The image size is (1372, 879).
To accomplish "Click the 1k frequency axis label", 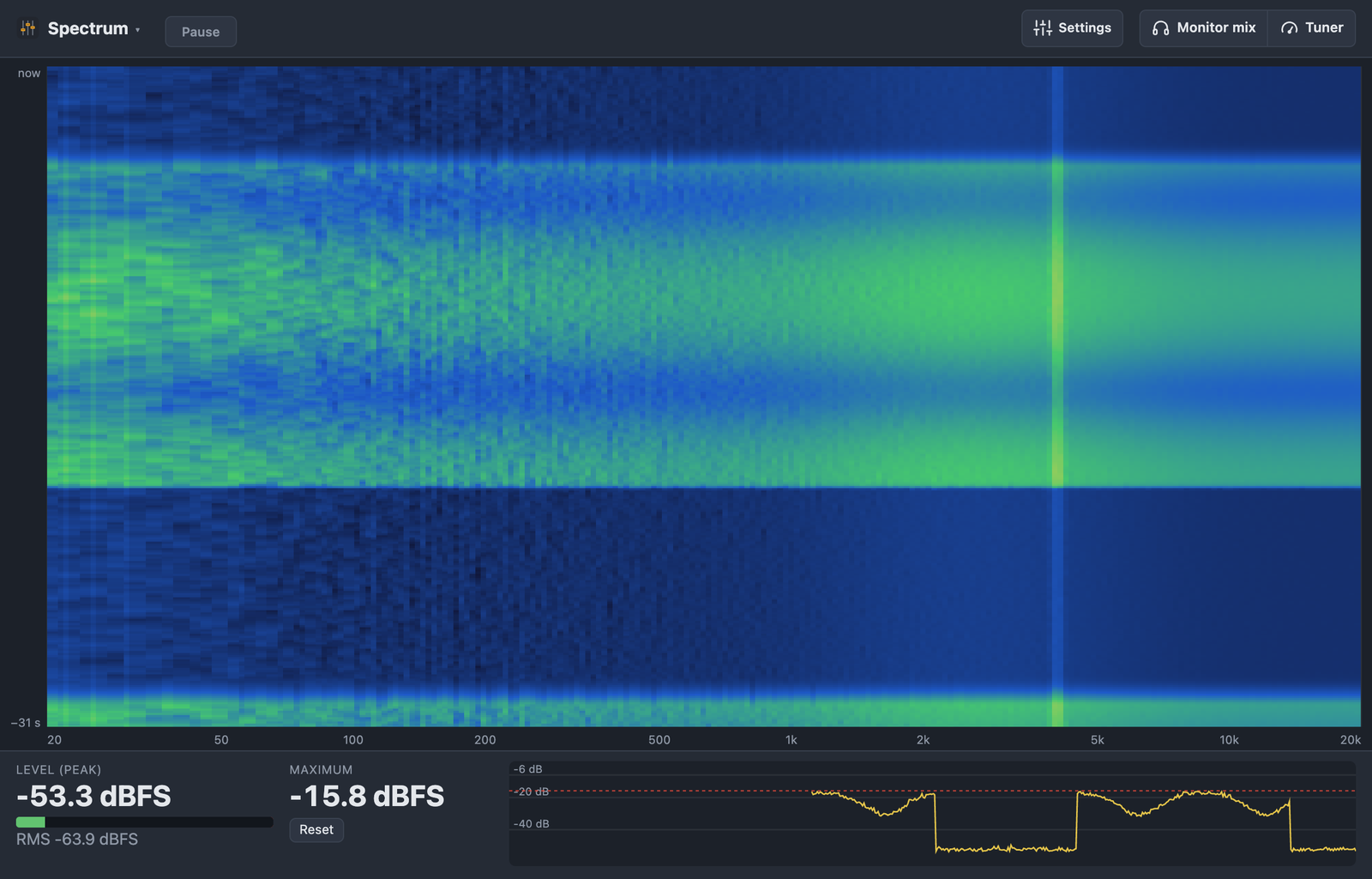I will (x=791, y=740).
